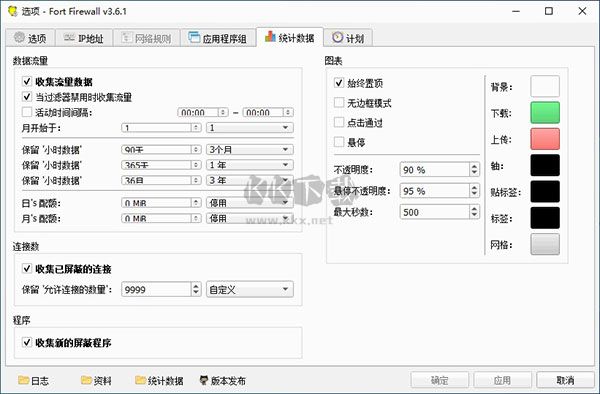600x394 pixels.
Task: Enable the 无边框模式 checkbox
Action: point(339,103)
